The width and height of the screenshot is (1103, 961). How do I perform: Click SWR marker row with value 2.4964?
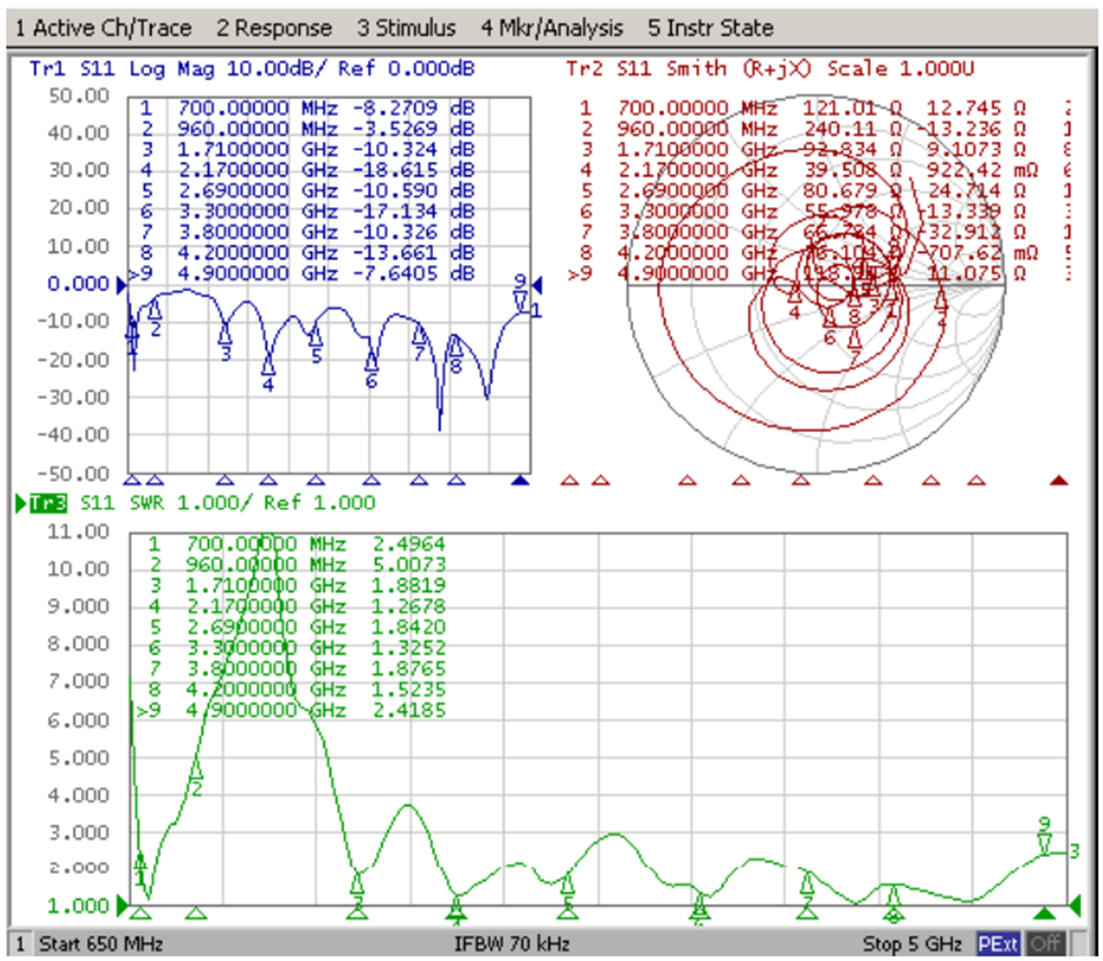click(295, 544)
